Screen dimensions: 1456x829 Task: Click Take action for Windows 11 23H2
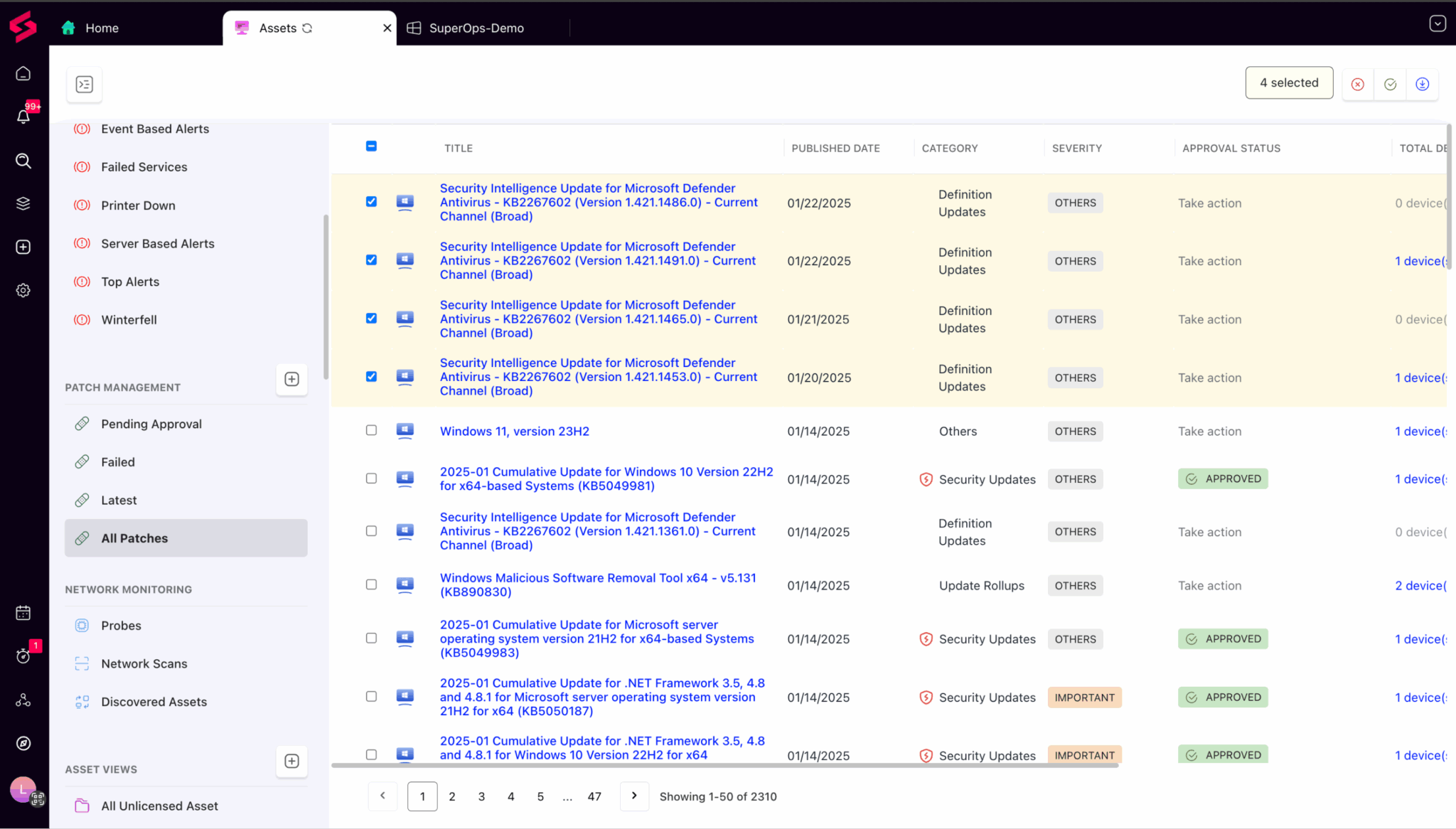[1209, 432]
